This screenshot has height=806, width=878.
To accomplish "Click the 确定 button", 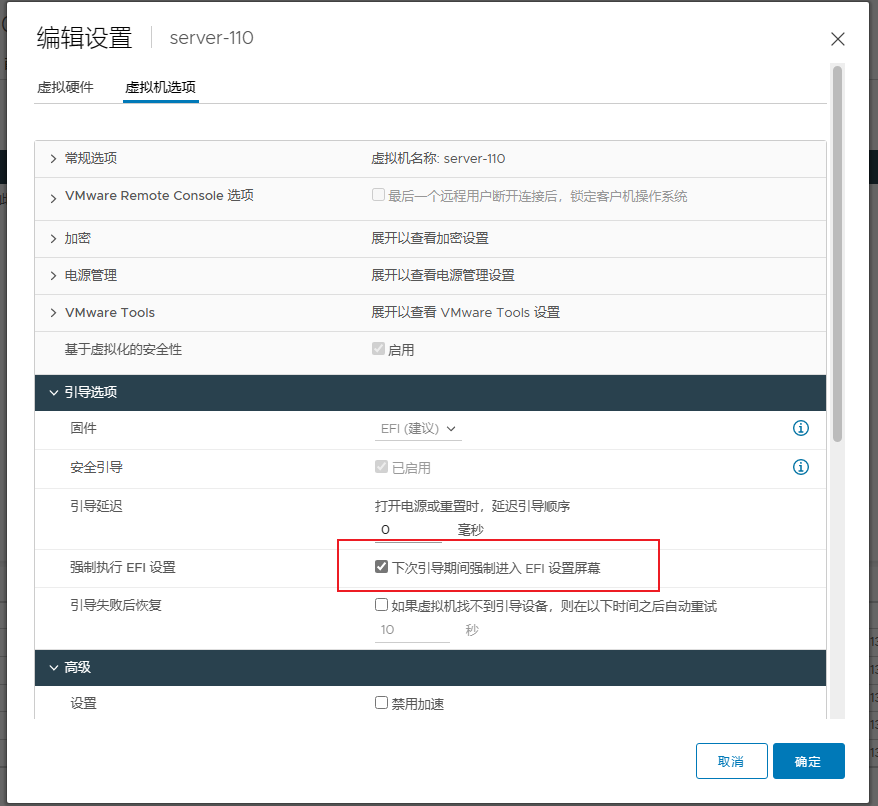I will coord(808,761).
